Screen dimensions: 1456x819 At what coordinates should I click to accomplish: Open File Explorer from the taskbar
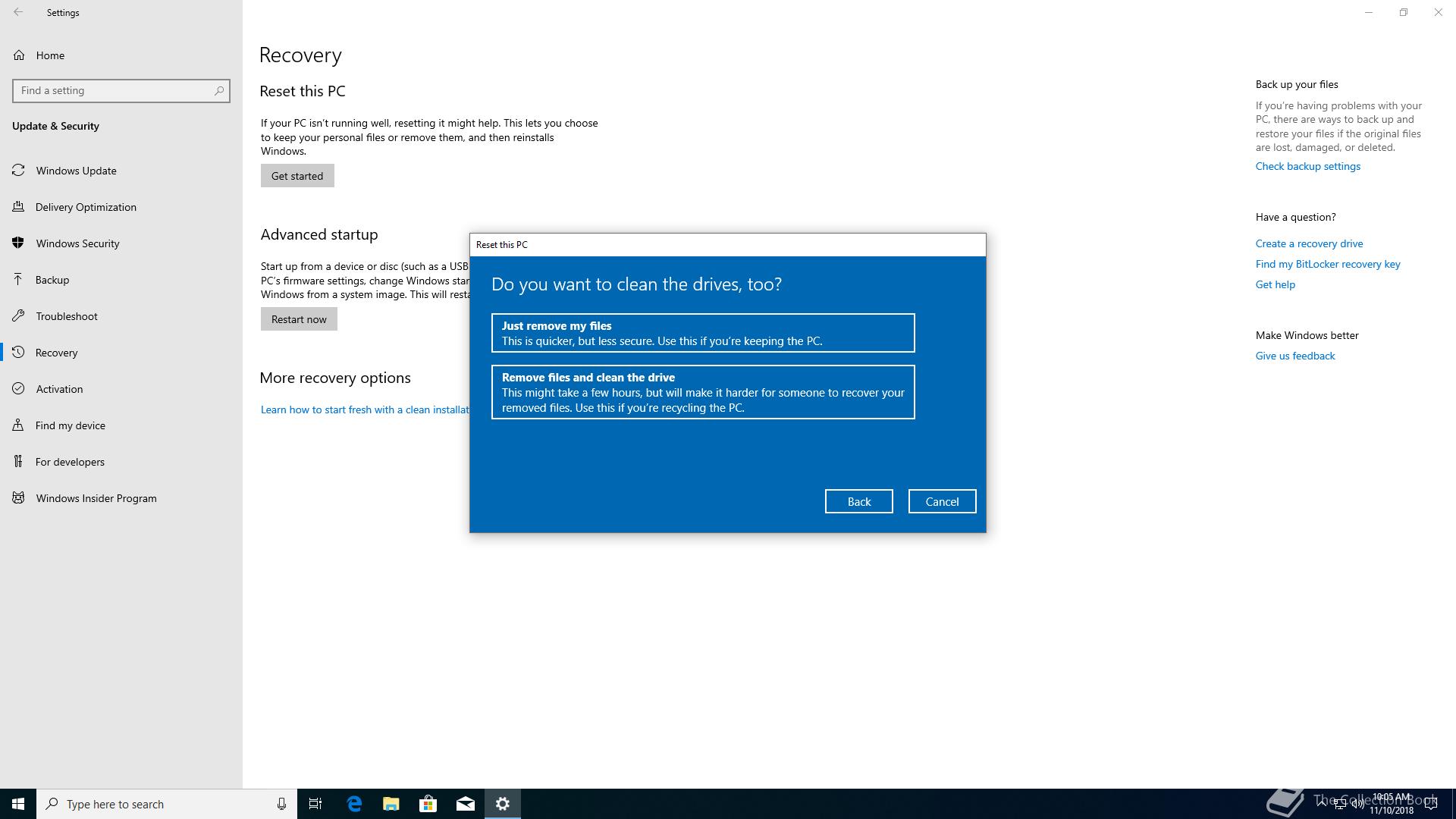point(391,804)
